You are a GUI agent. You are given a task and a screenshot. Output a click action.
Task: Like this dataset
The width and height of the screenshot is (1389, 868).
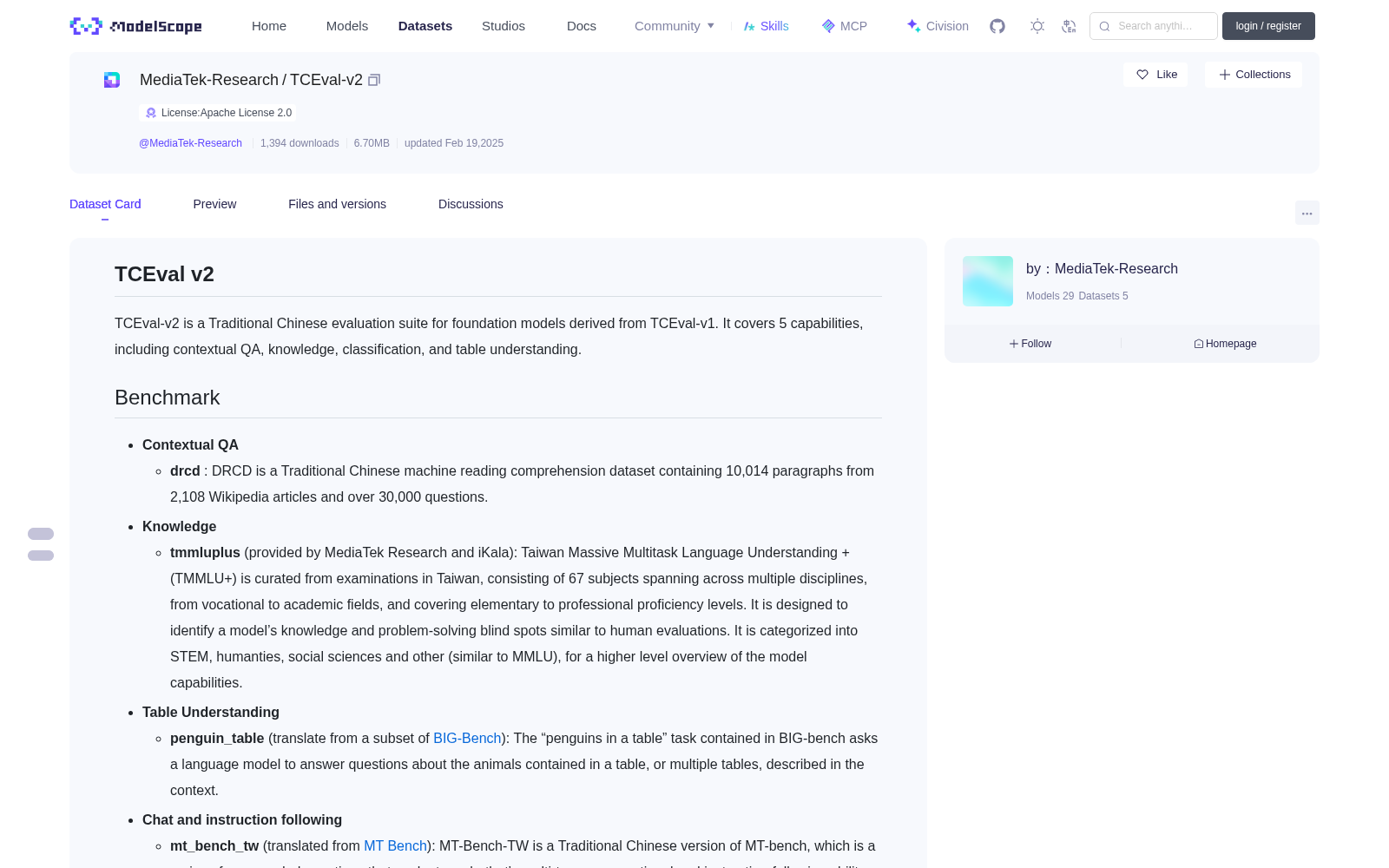tap(1156, 75)
